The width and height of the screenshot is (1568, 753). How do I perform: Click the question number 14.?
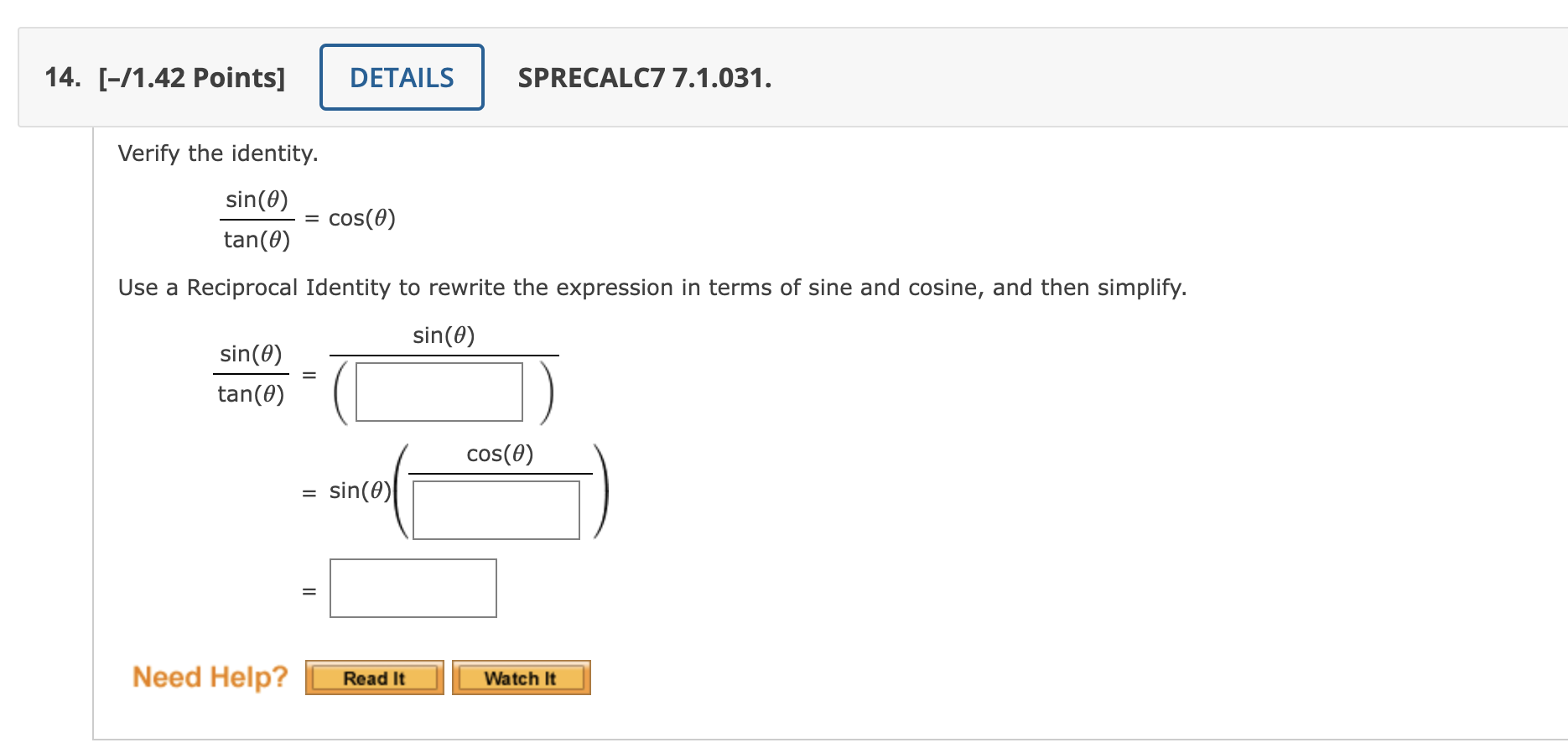click(62, 77)
